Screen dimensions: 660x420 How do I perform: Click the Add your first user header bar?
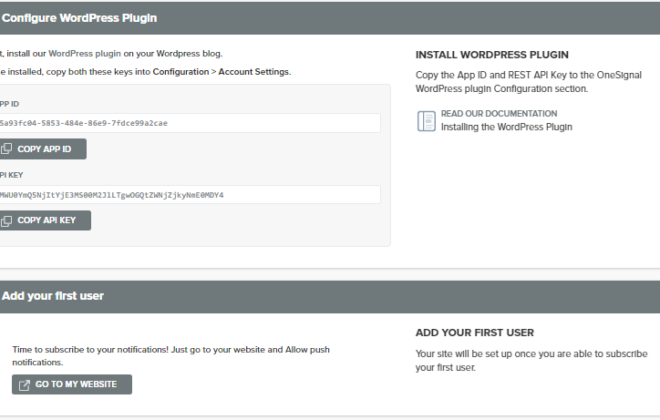tap(330, 296)
